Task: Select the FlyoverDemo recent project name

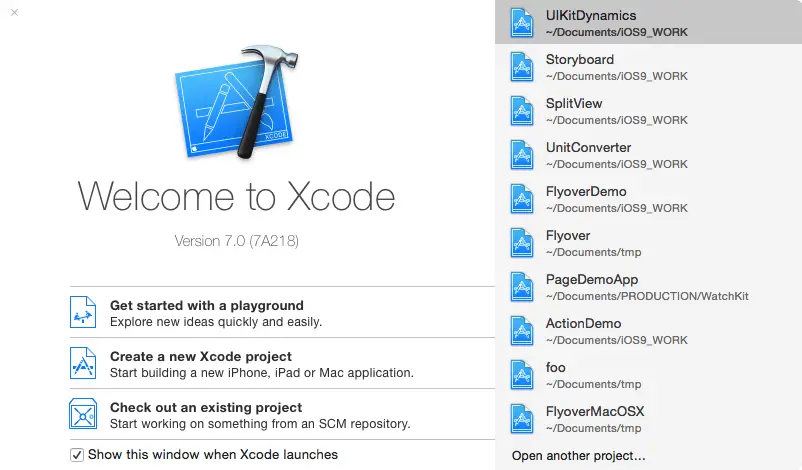Action: [586, 191]
